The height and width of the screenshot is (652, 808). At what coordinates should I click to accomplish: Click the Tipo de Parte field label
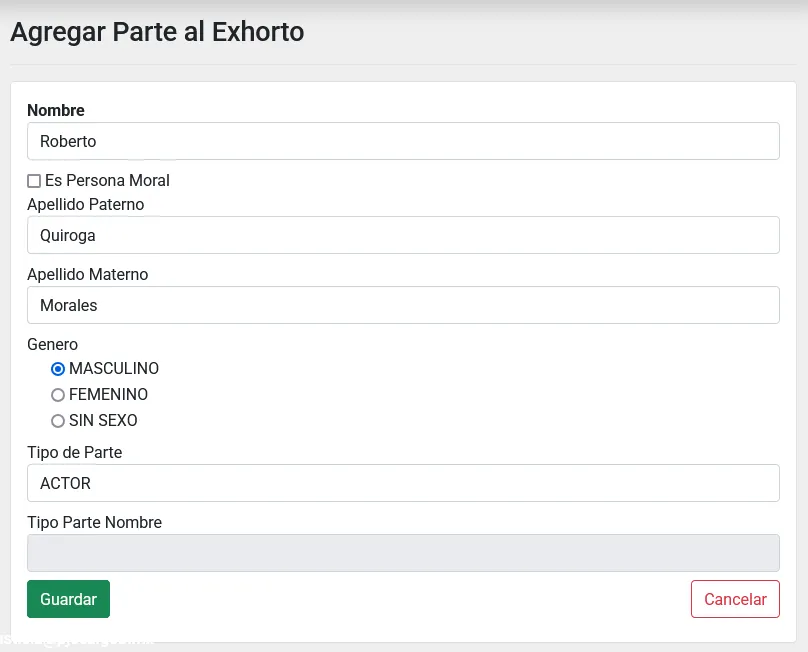tap(74, 452)
